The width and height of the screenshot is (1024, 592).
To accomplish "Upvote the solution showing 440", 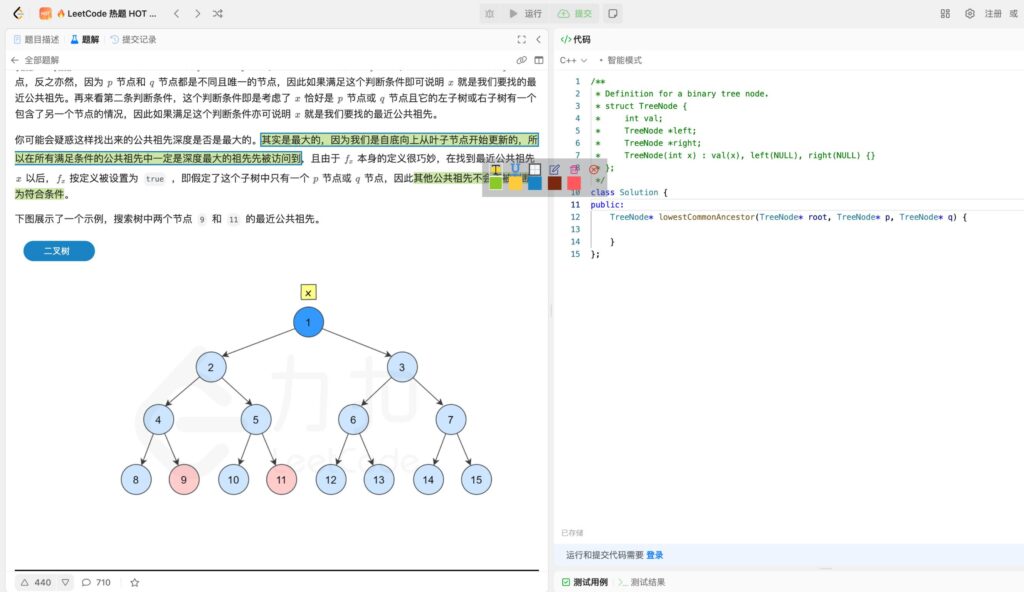I will click(x=35, y=582).
